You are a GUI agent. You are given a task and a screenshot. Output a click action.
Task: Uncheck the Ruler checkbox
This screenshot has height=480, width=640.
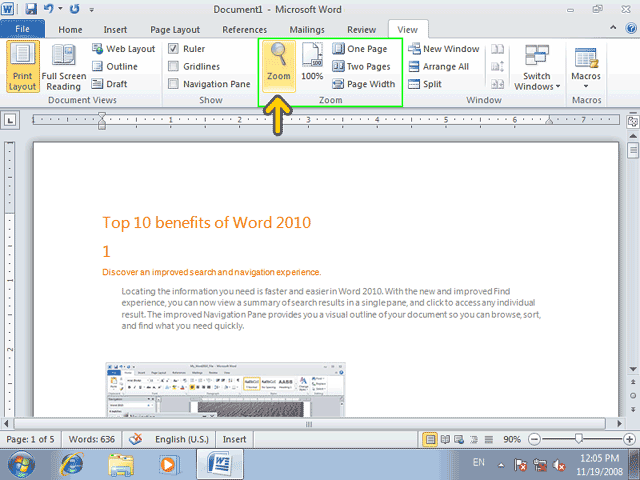173,49
